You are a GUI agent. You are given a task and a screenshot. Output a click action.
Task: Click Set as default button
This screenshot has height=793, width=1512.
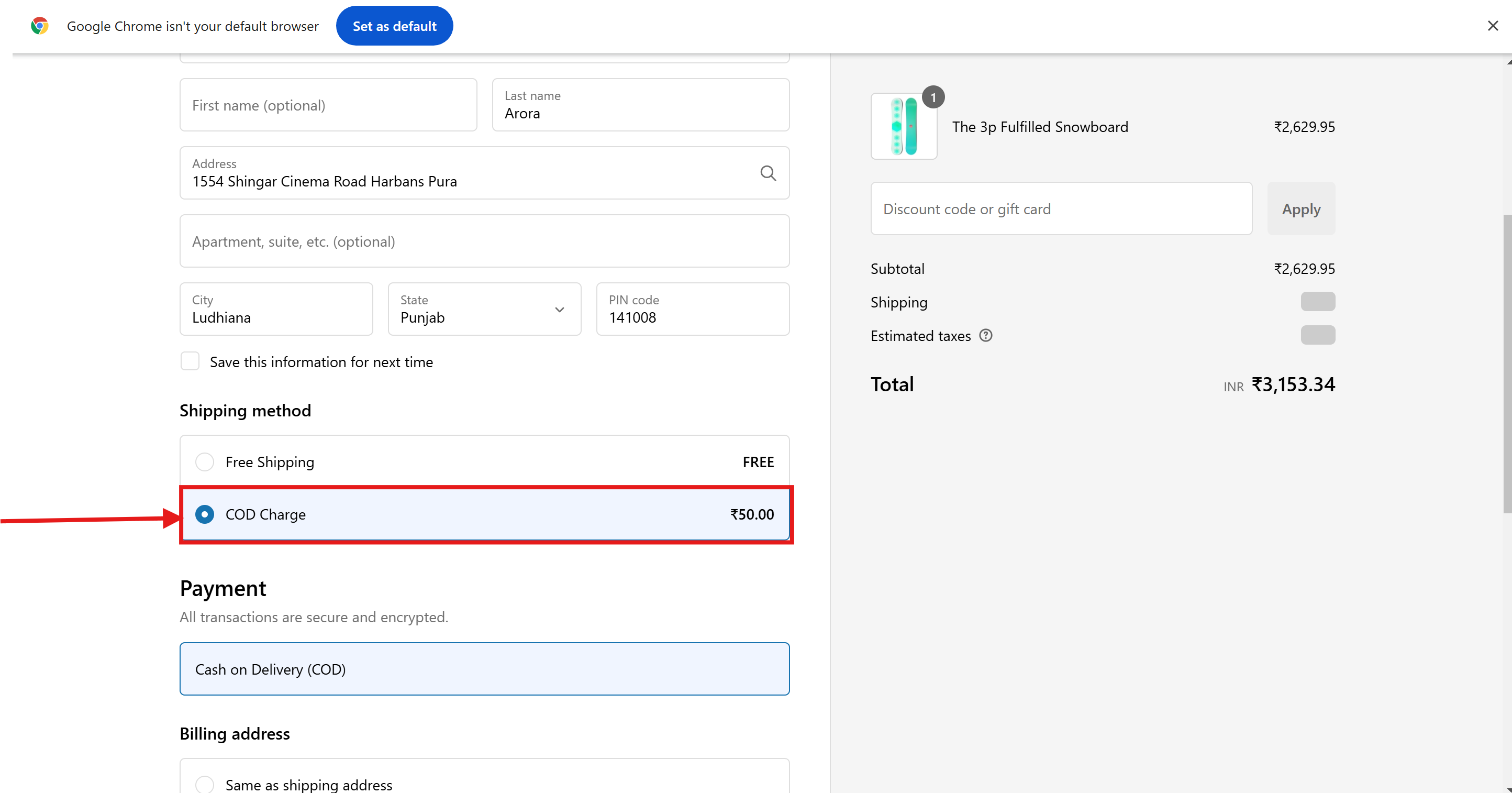point(394,26)
